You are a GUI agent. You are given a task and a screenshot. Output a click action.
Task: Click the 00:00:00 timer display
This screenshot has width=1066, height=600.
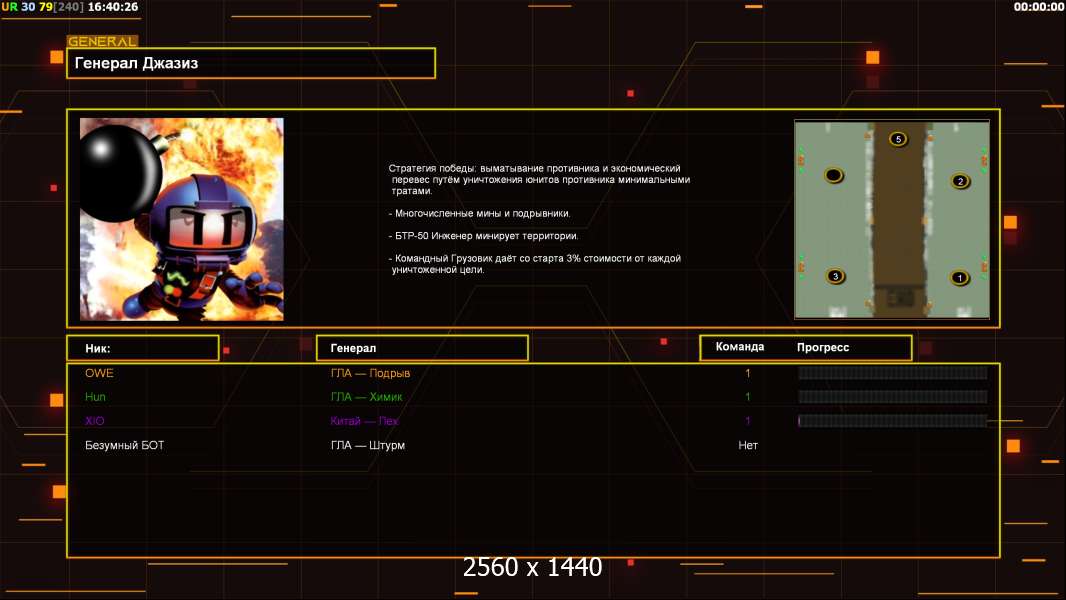(x=1038, y=7)
